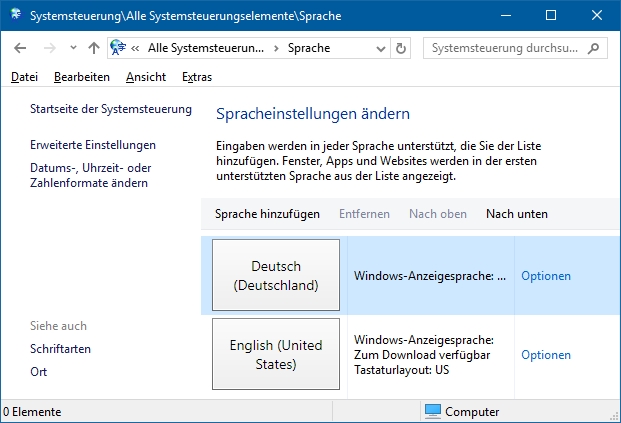
Task: Focus the Systemsteuerung durchsuchen search field
Action: click(x=515, y=48)
